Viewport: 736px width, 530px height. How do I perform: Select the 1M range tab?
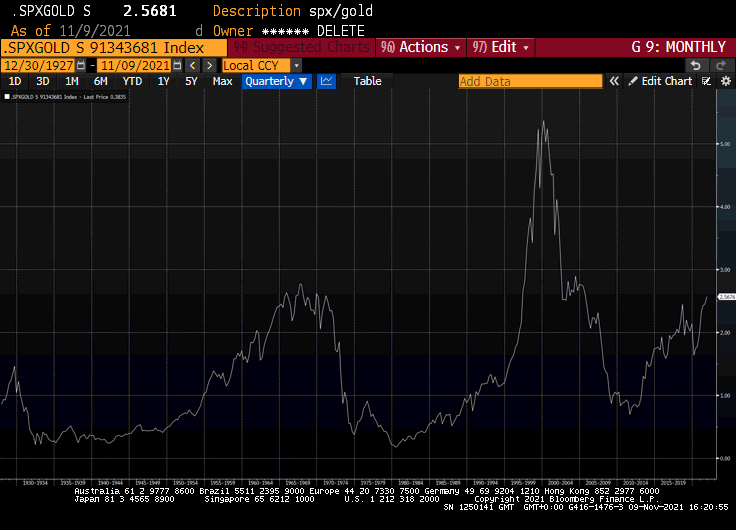click(71, 81)
